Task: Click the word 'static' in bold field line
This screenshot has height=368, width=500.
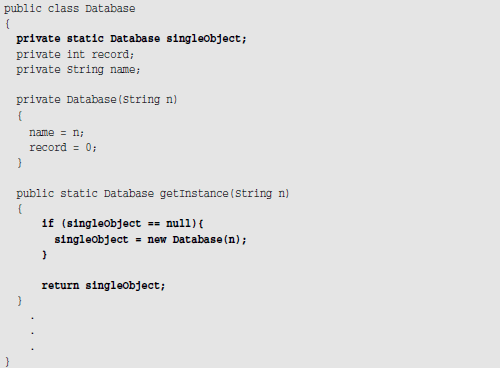Action: [85, 39]
